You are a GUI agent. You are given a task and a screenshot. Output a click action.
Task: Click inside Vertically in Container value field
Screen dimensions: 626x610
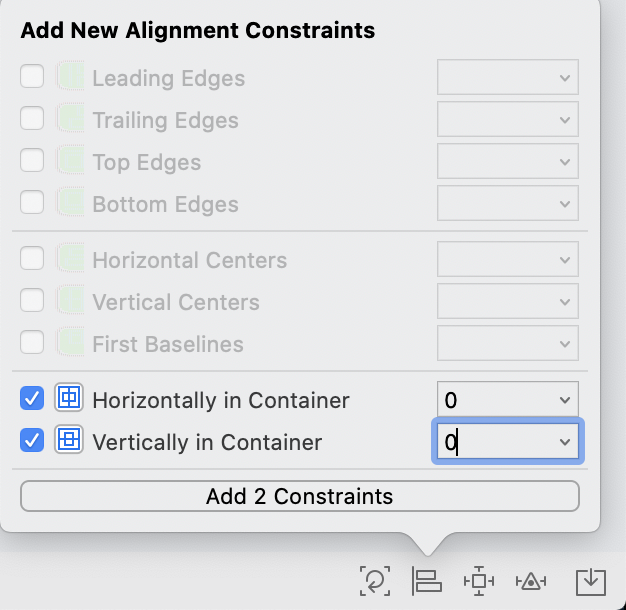[x=490, y=441]
